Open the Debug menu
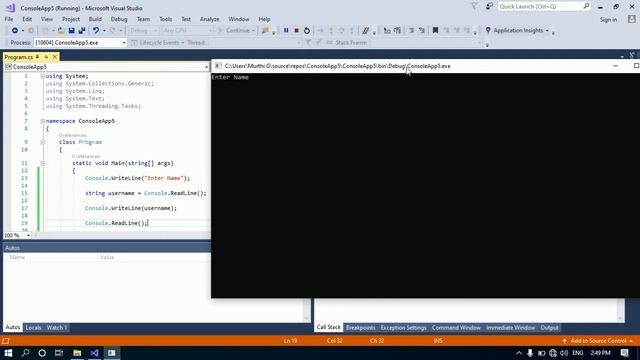This screenshot has width=640, height=360. (119, 19)
